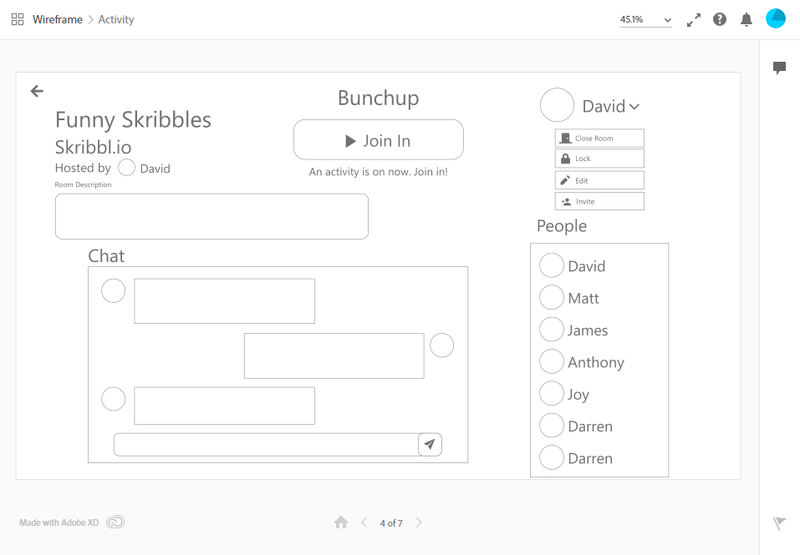Open the comments panel speech bubble icon
The width and height of the screenshot is (800, 555).
tap(779, 67)
